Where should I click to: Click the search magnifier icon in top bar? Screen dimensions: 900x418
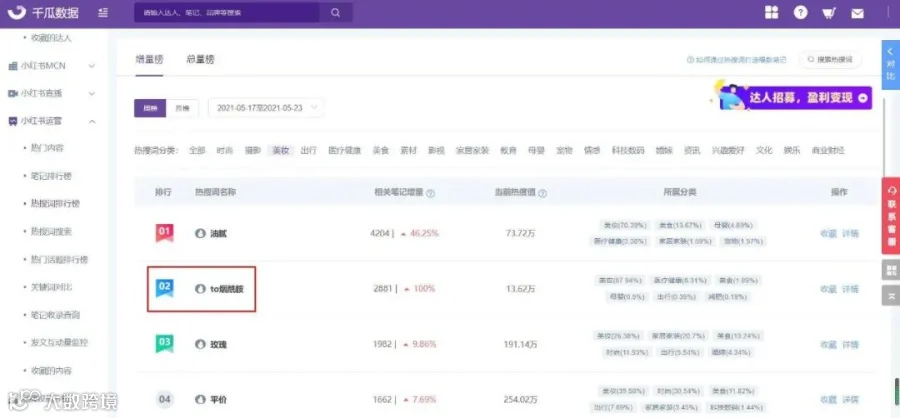[x=336, y=13]
